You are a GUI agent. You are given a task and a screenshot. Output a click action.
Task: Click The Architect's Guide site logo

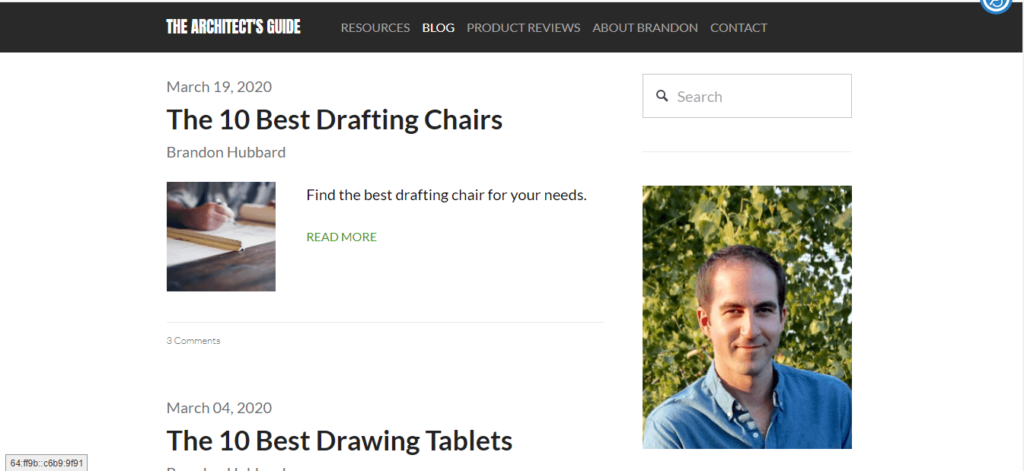click(x=233, y=27)
